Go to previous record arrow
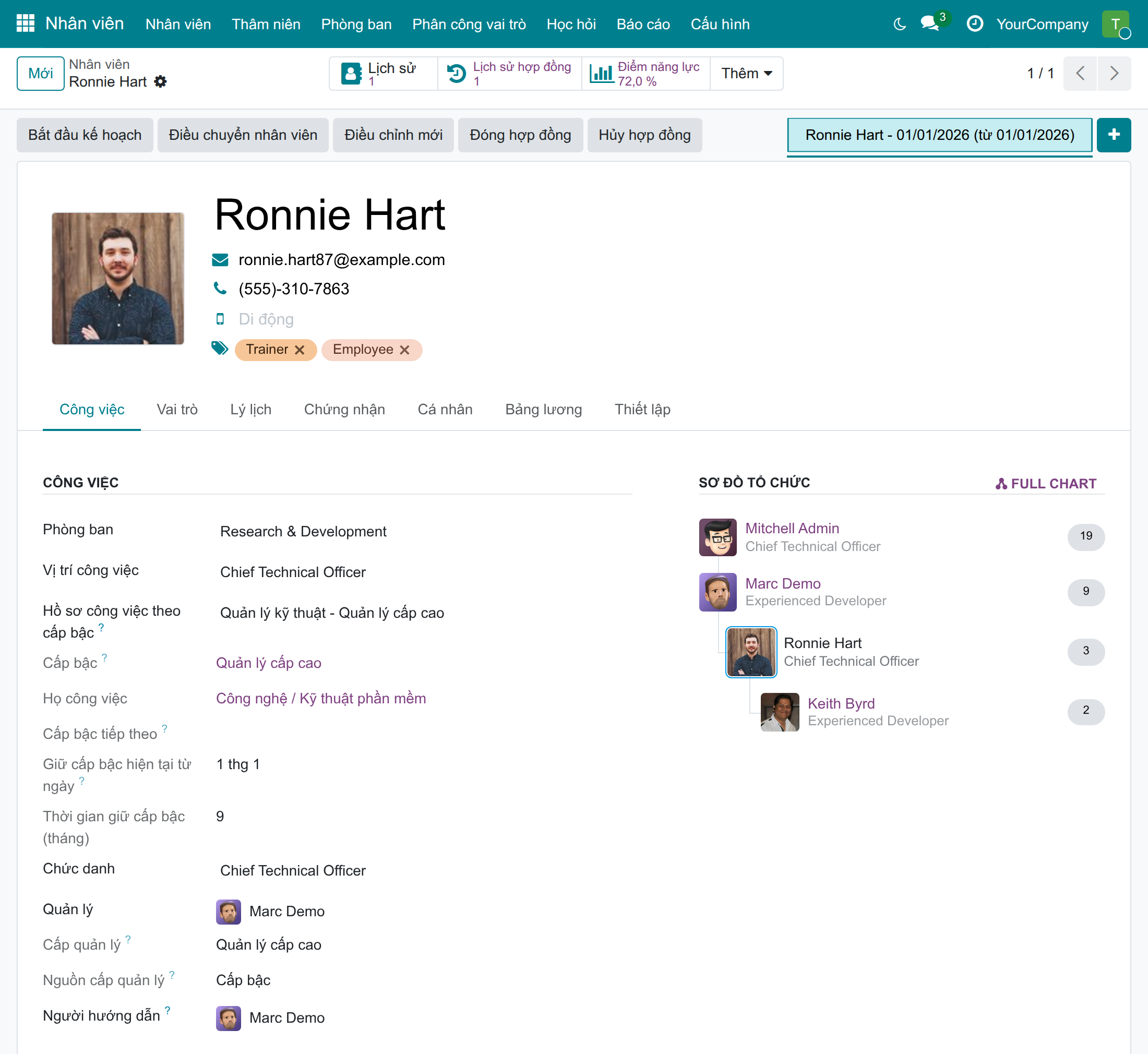The height and width of the screenshot is (1054, 1148). (x=1080, y=73)
